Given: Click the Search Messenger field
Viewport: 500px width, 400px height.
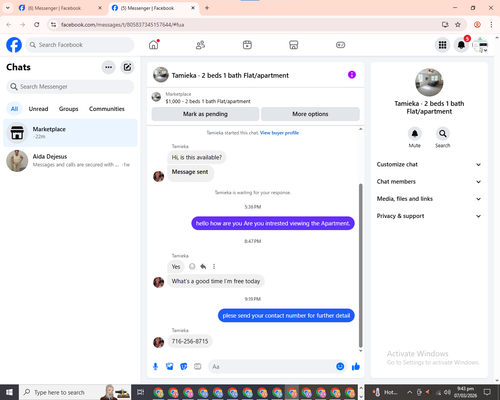Looking at the screenshot, I should (x=70, y=87).
